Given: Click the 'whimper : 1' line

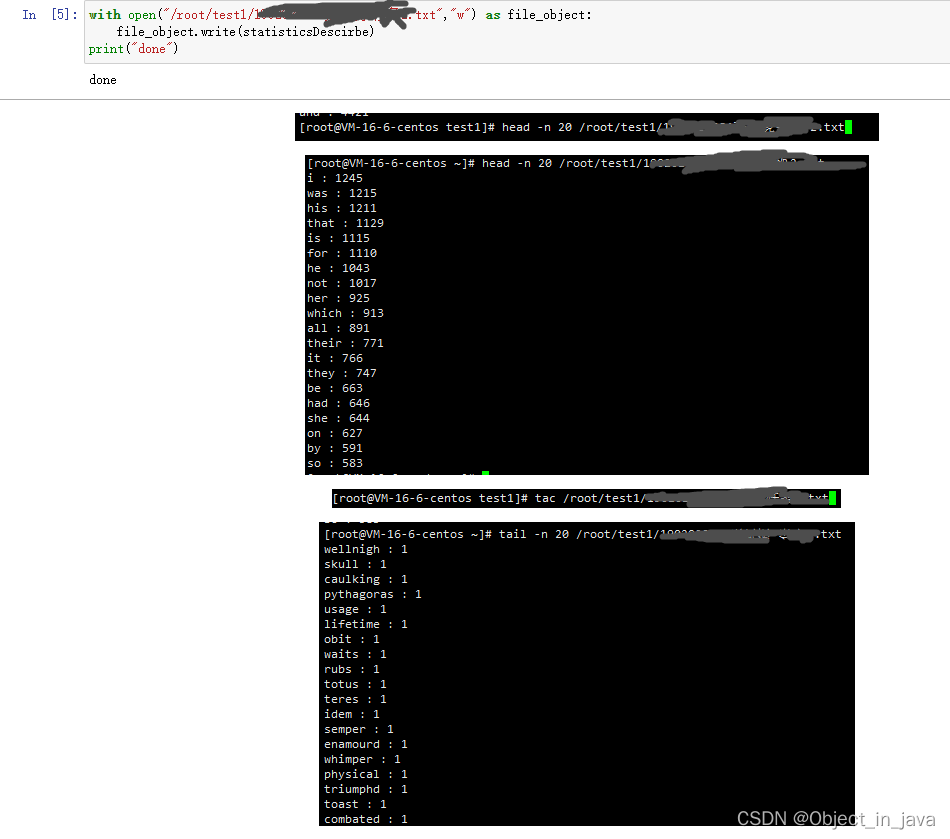Looking at the screenshot, I should point(362,759).
